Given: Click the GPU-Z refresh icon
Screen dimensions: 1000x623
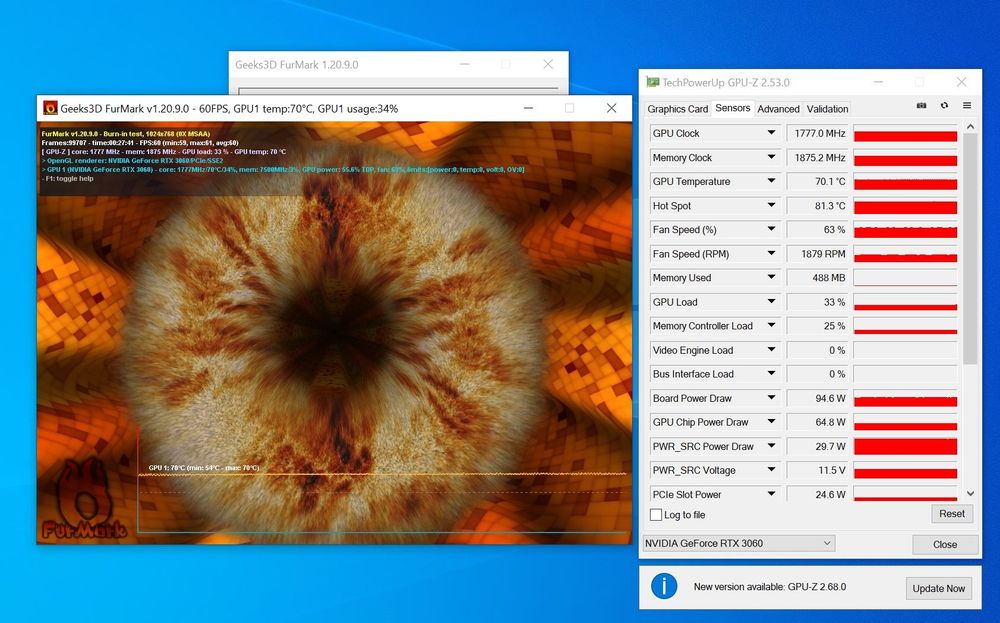Looking at the screenshot, I should (x=945, y=106).
